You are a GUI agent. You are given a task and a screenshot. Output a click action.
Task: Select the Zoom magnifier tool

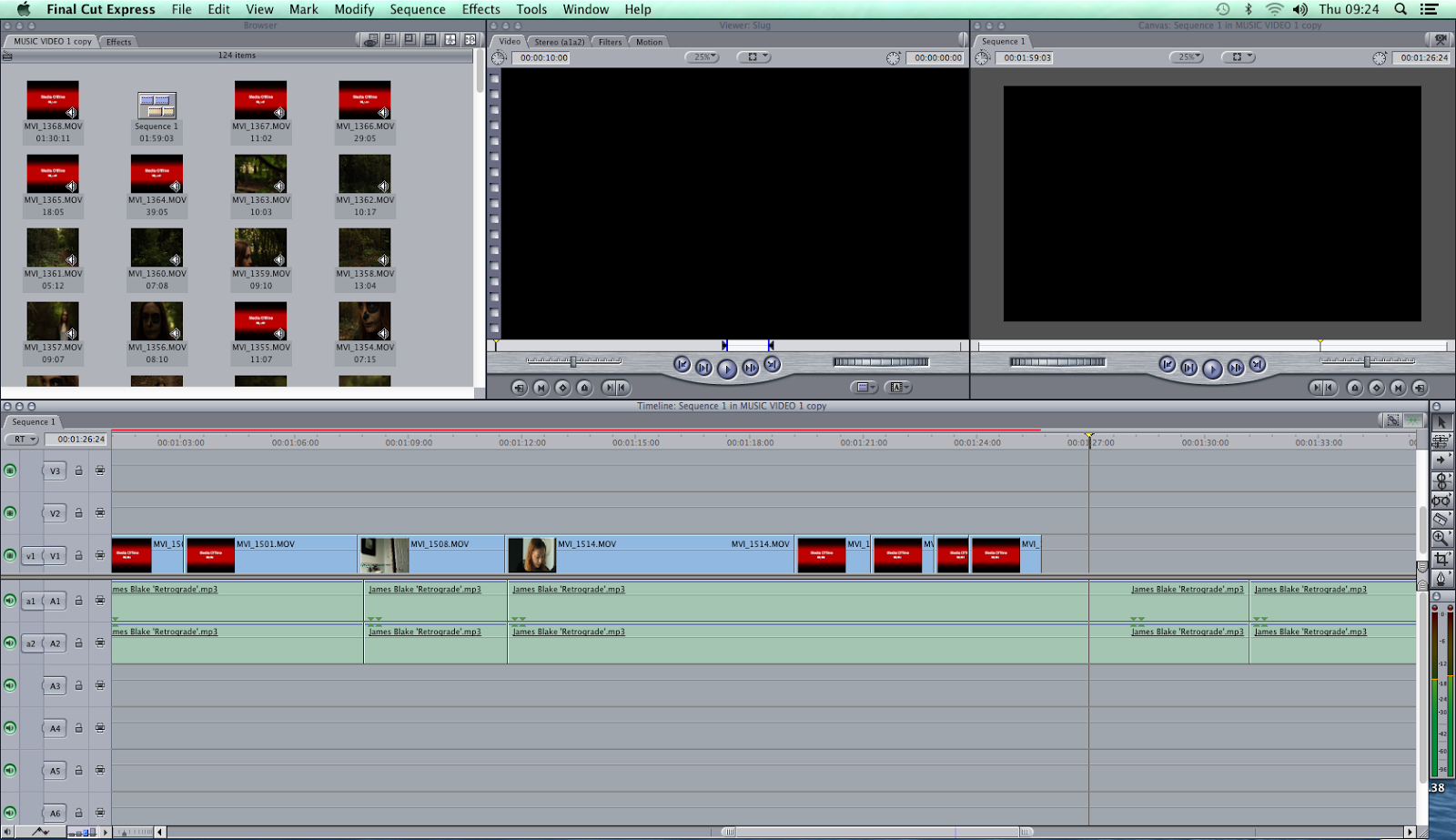pyautogui.click(x=1441, y=539)
